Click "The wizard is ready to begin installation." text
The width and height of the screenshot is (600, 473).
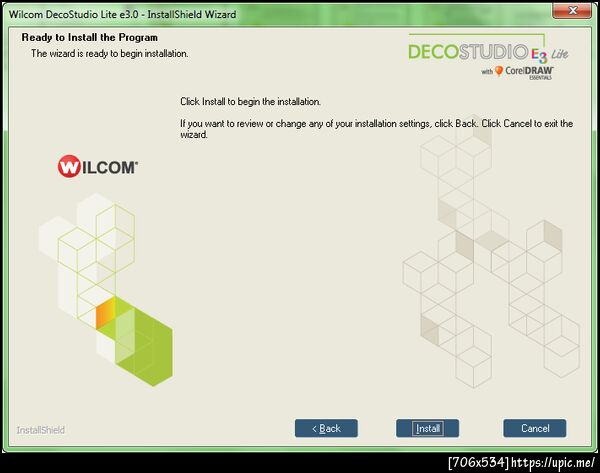tap(109, 54)
